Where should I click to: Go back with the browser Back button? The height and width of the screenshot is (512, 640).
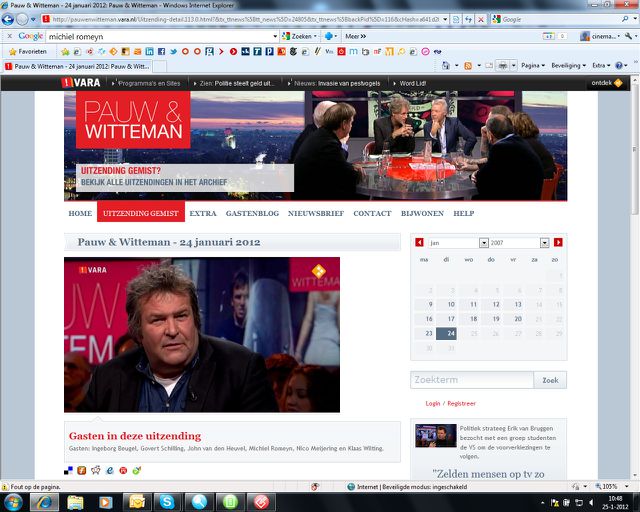click(x=8, y=19)
